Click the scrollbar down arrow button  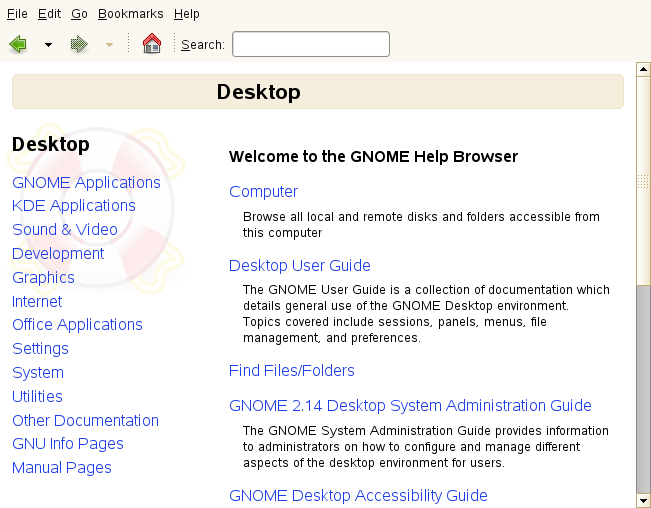[x=643, y=499]
